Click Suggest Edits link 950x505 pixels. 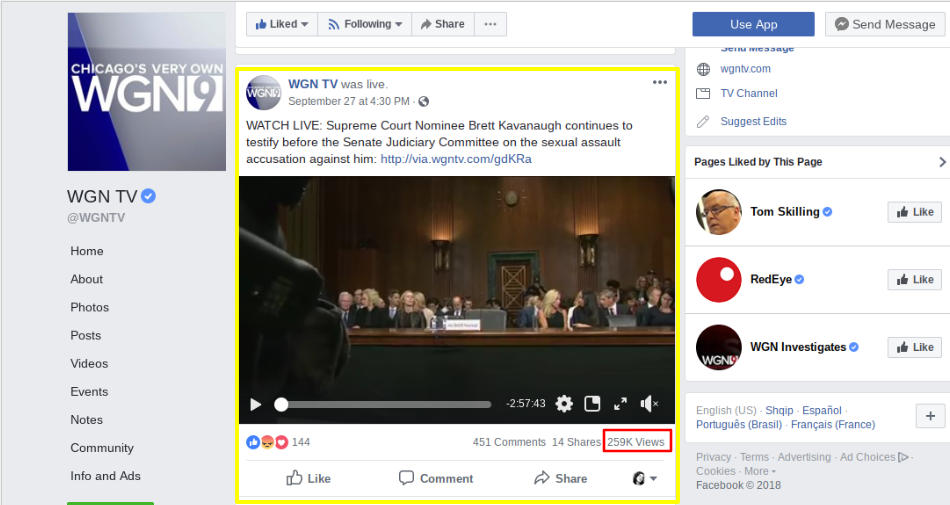coord(753,121)
